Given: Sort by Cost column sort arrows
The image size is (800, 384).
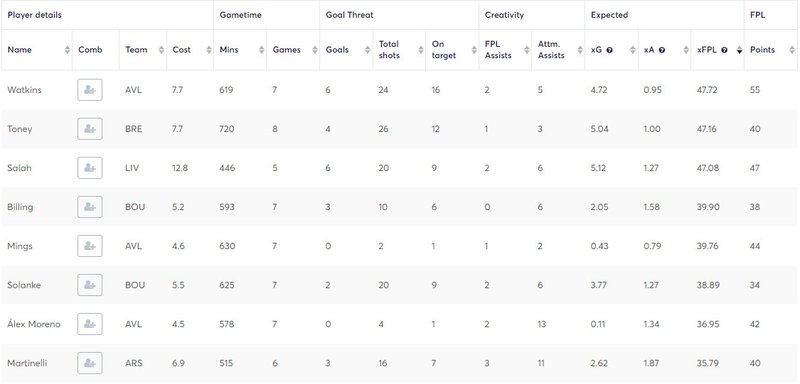Looking at the screenshot, I should [x=209, y=50].
